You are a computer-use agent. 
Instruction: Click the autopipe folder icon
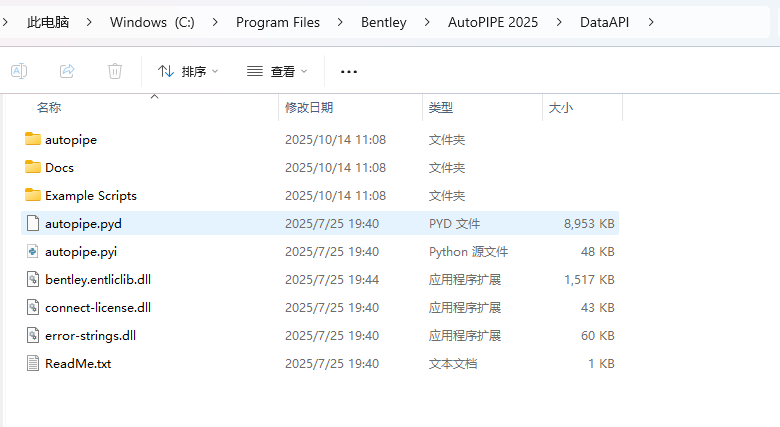(x=33, y=139)
